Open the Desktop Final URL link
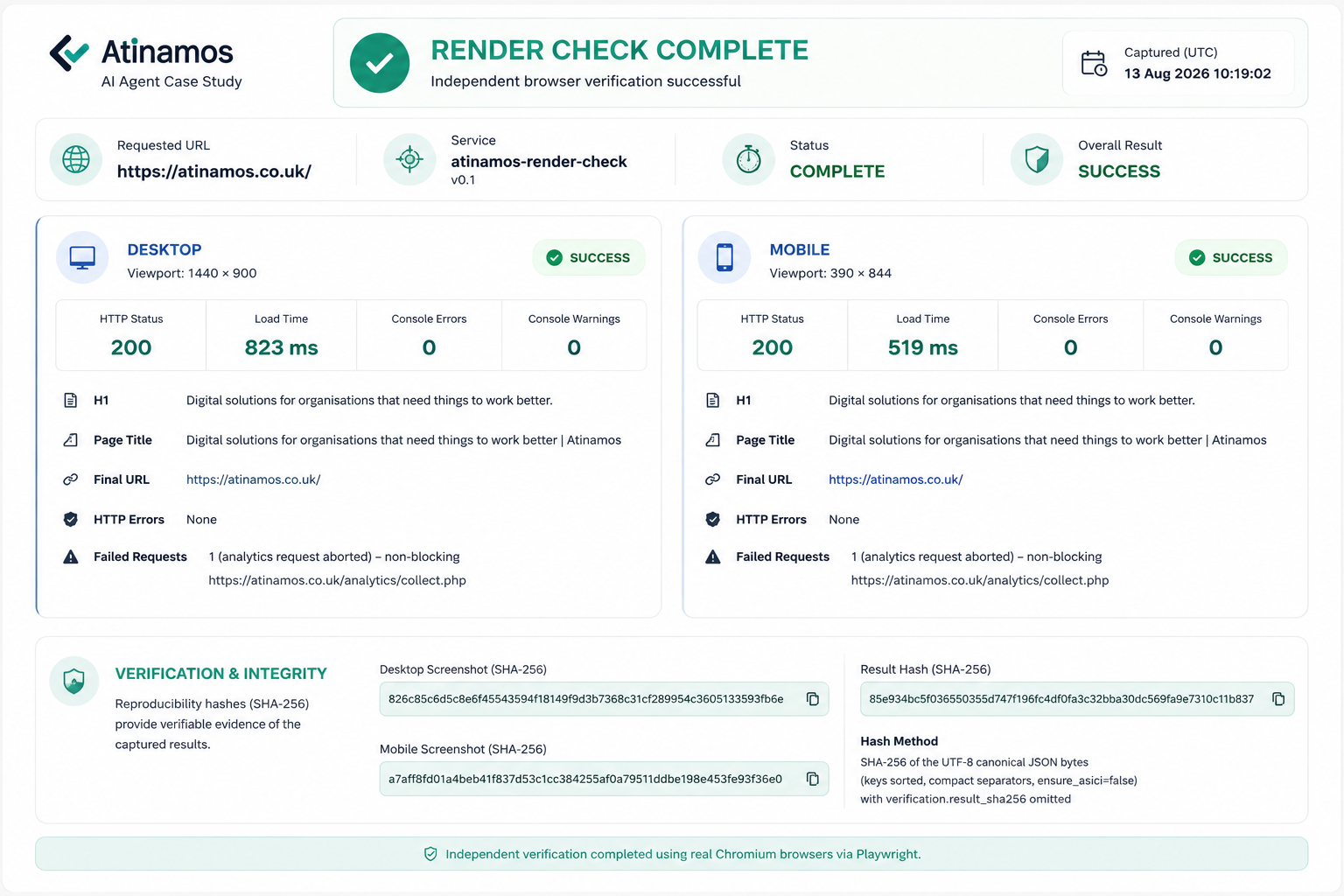The width and height of the screenshot is (1344, 896). coord(254,479)
